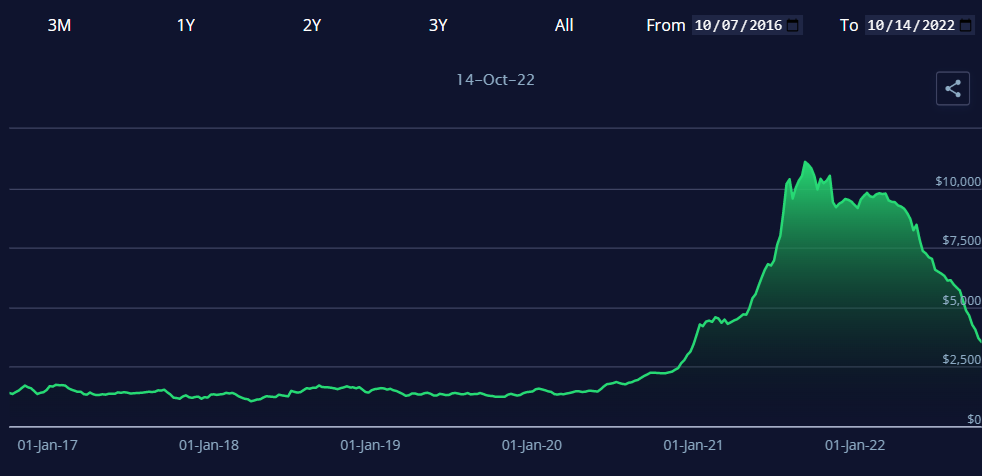Click the From date 10/07/2016 field
The height and width of the screenshot is (476, 982).
[738, 26]
